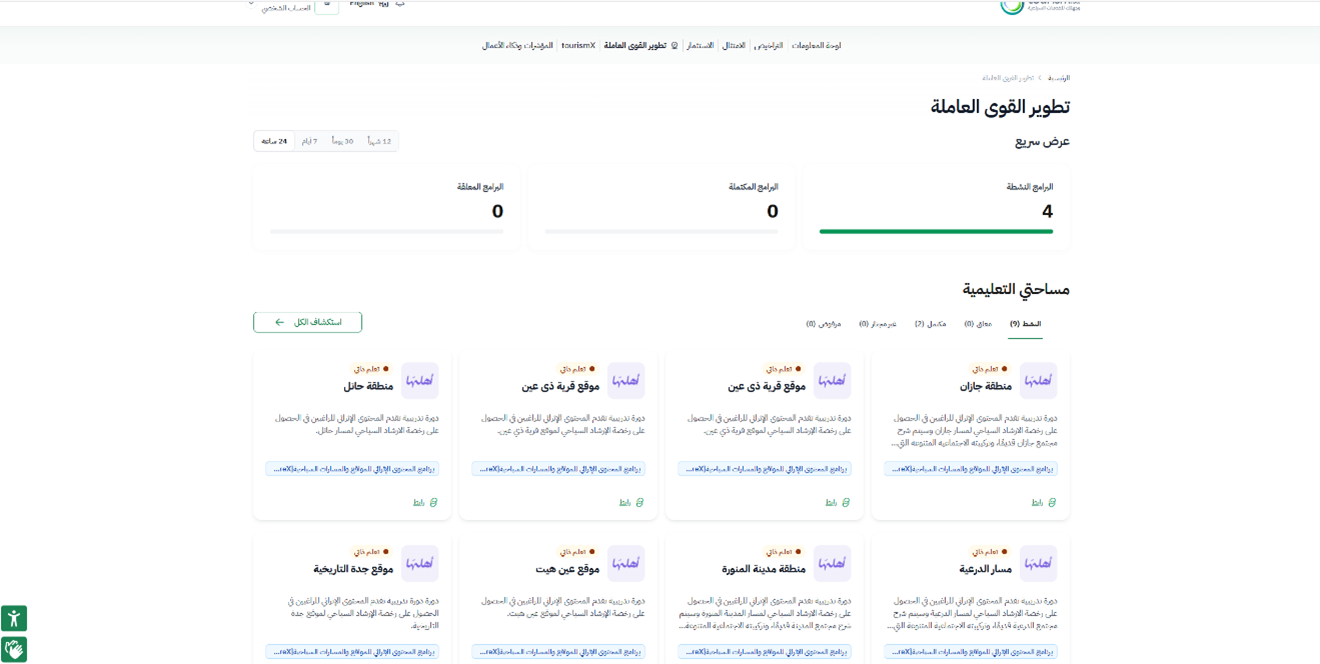
Task: Click the program tag on موقع عين هيت card
Action: click(558, 652)
